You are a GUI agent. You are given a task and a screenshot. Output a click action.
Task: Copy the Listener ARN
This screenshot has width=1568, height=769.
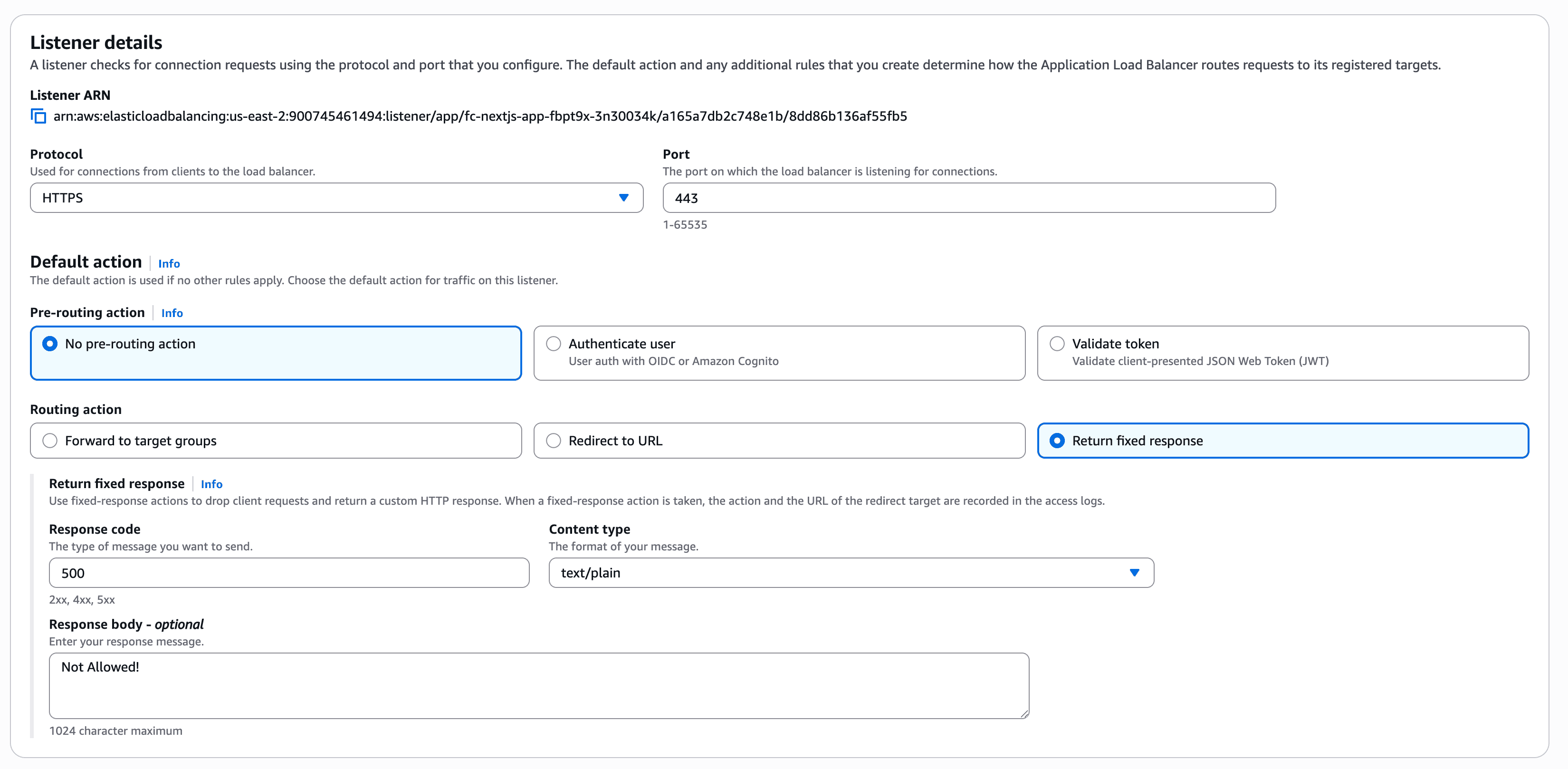(x=38, y=115)
